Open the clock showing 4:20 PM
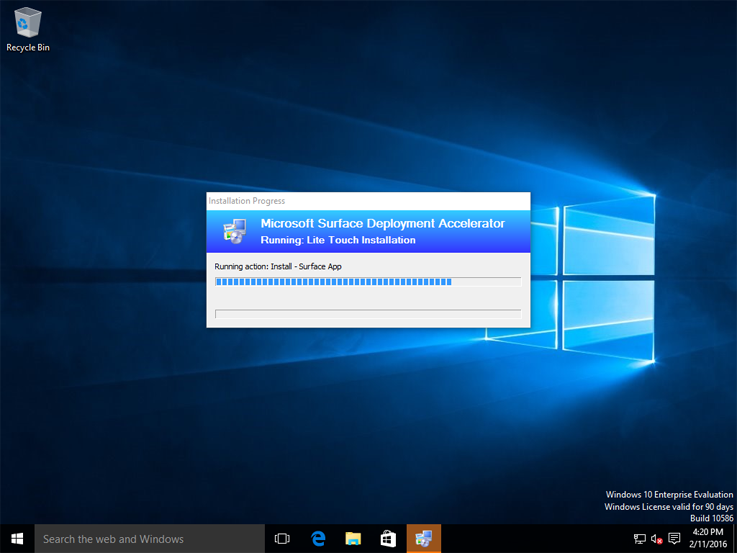Viewport: 737px width, 553px height. [708, 538]
